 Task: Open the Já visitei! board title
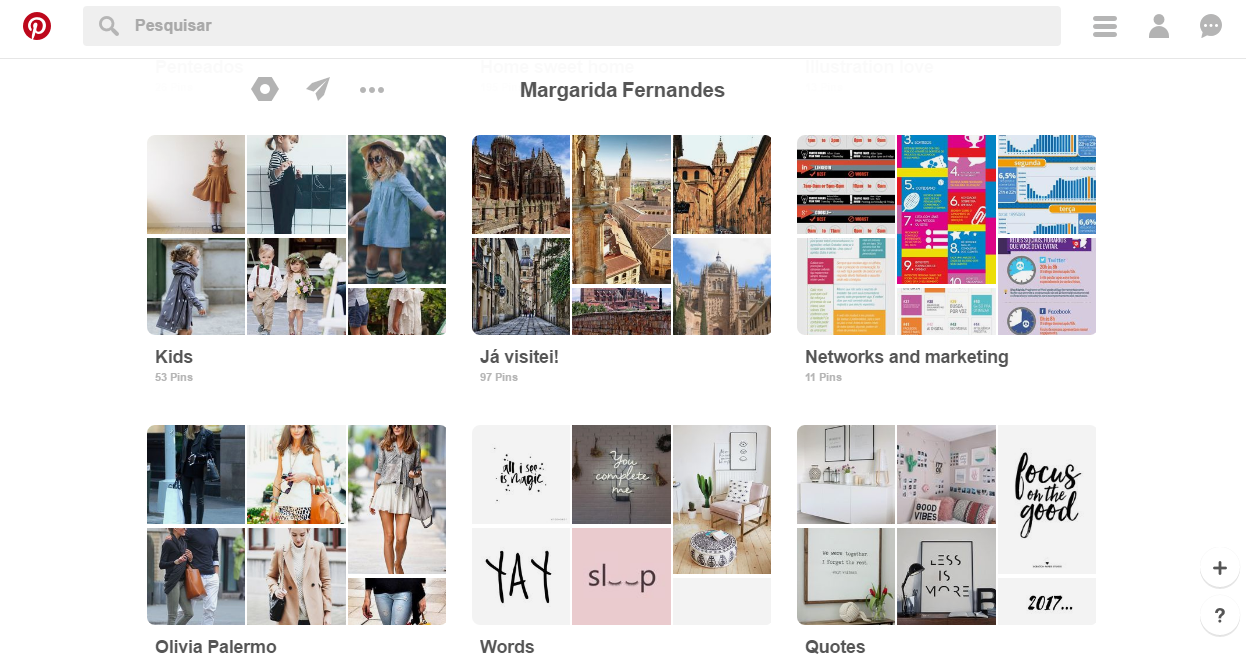point(519,357)
